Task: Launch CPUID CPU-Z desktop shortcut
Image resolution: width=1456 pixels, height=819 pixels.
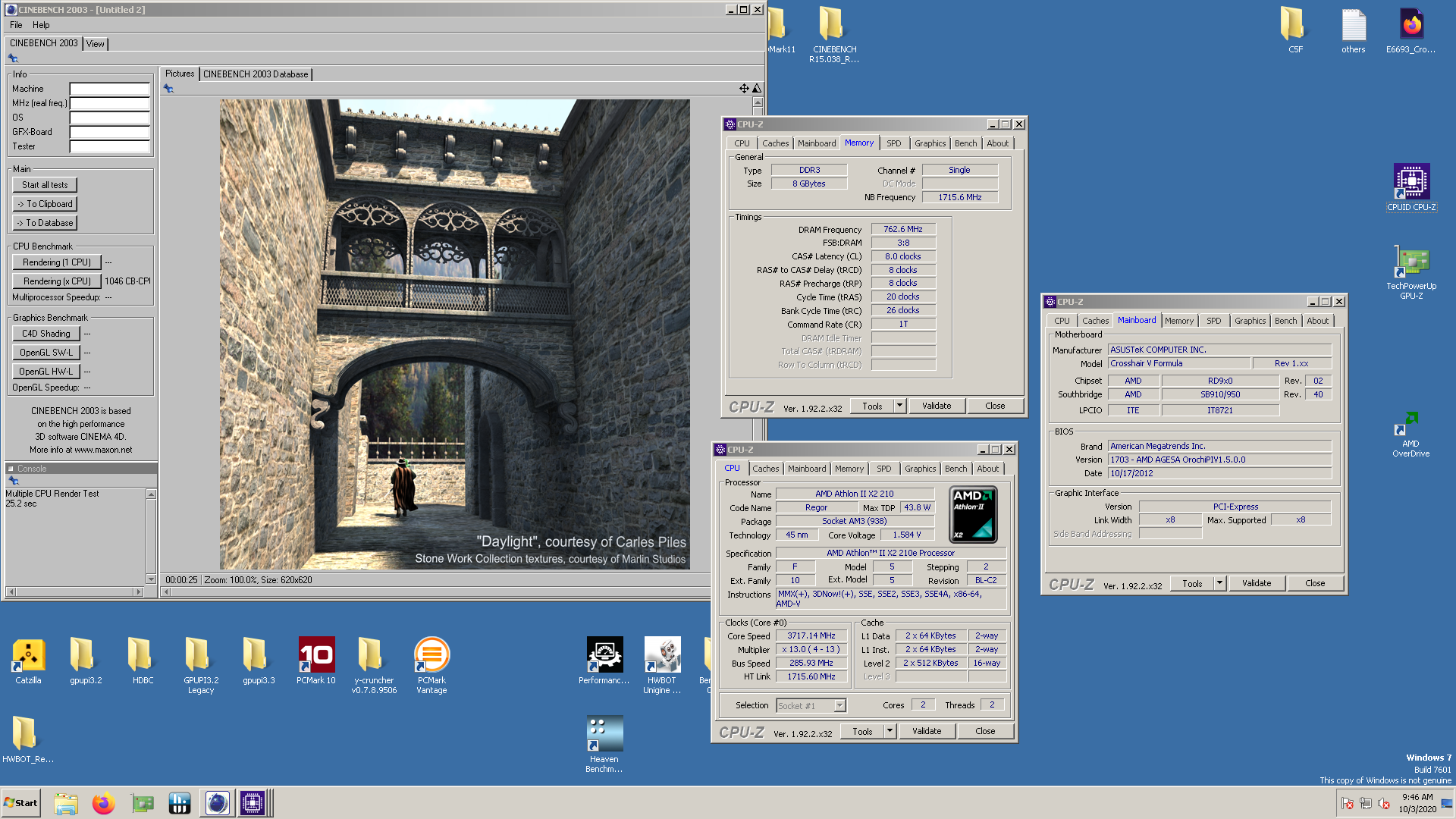Action: [x=1411, y=187]
